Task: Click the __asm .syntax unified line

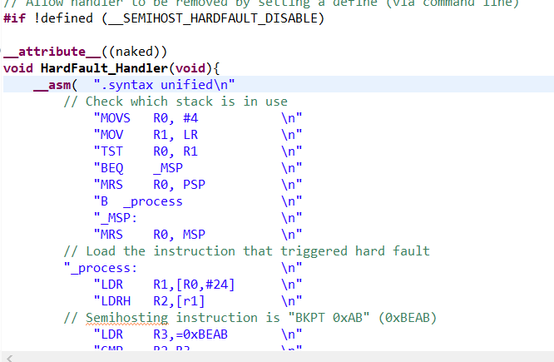Action: tap(134, 85)
